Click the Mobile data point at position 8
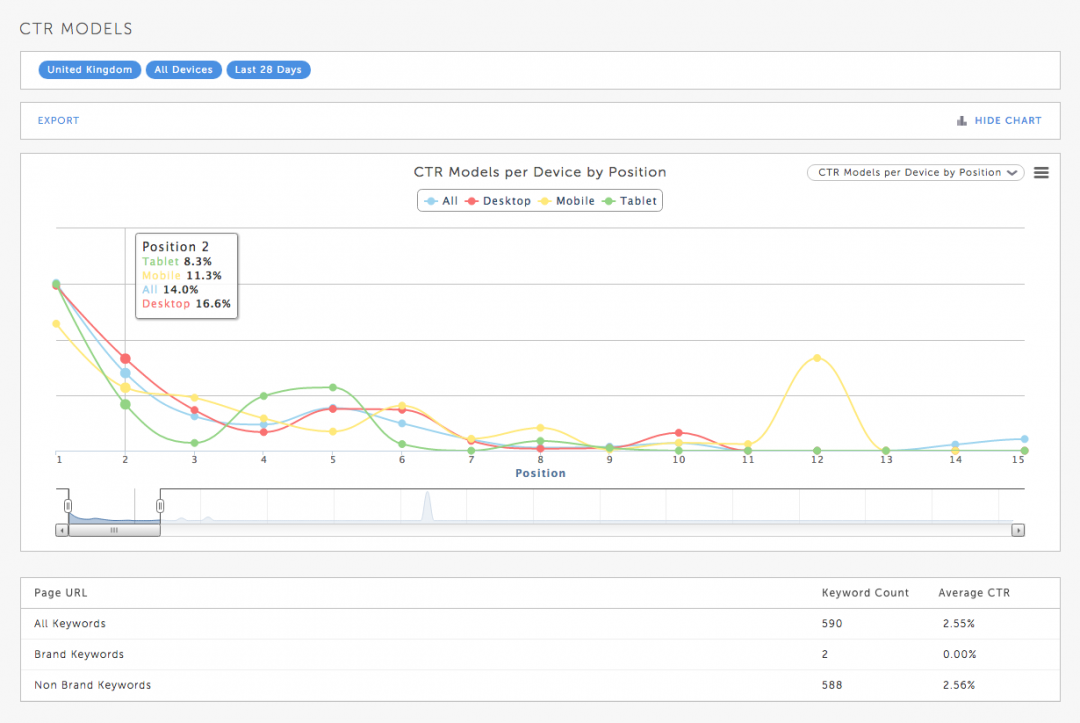Screen dimensions: 1080x723 540,428
